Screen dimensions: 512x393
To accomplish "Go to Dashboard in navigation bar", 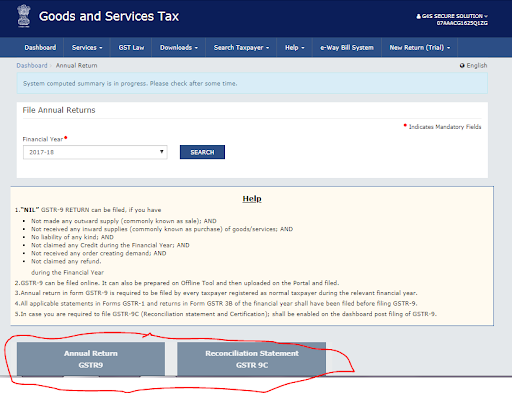I will point(40,47).
